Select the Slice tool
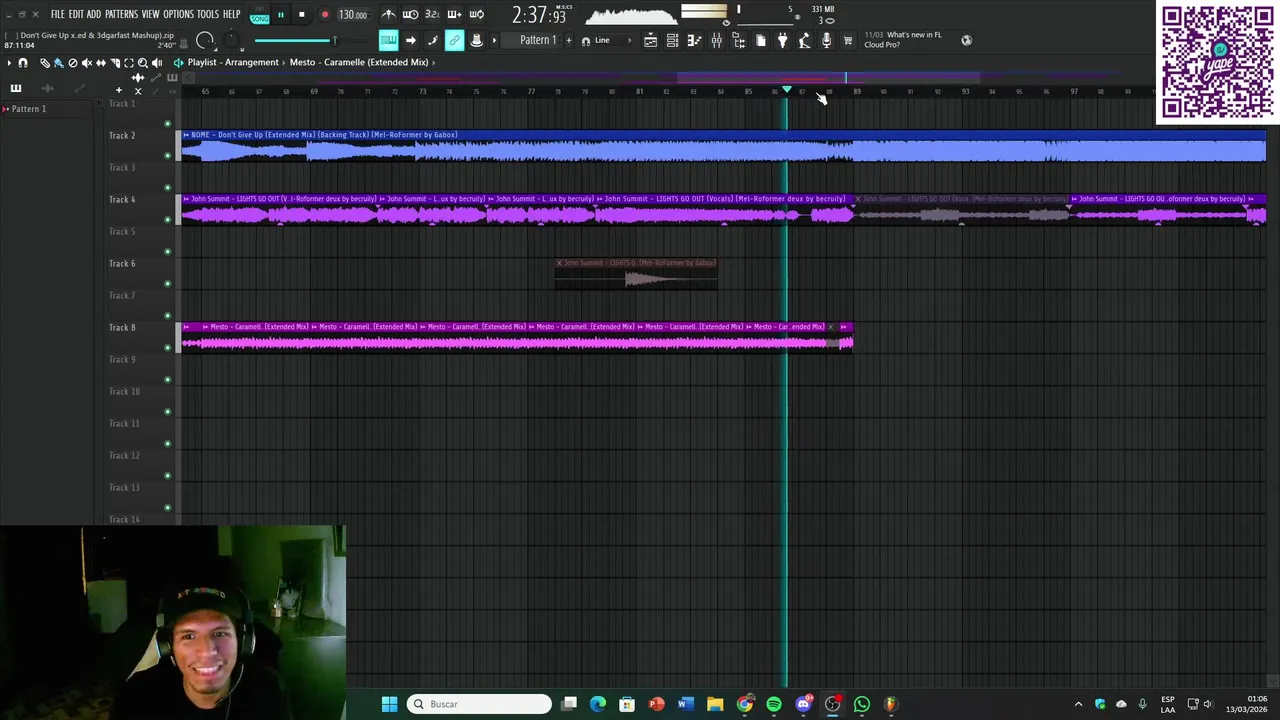1280x720 pixels. [115, 62]
